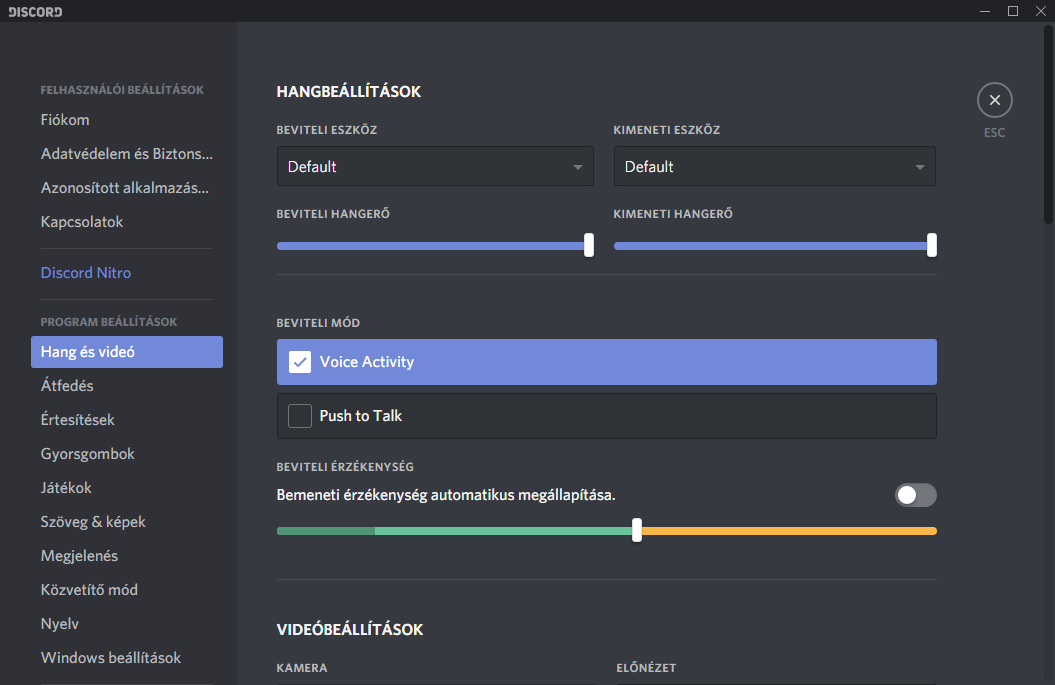This screenshot has height=685, width=1055.
Task: Click the input sensitivity slider handle
Action: [637, 530]
